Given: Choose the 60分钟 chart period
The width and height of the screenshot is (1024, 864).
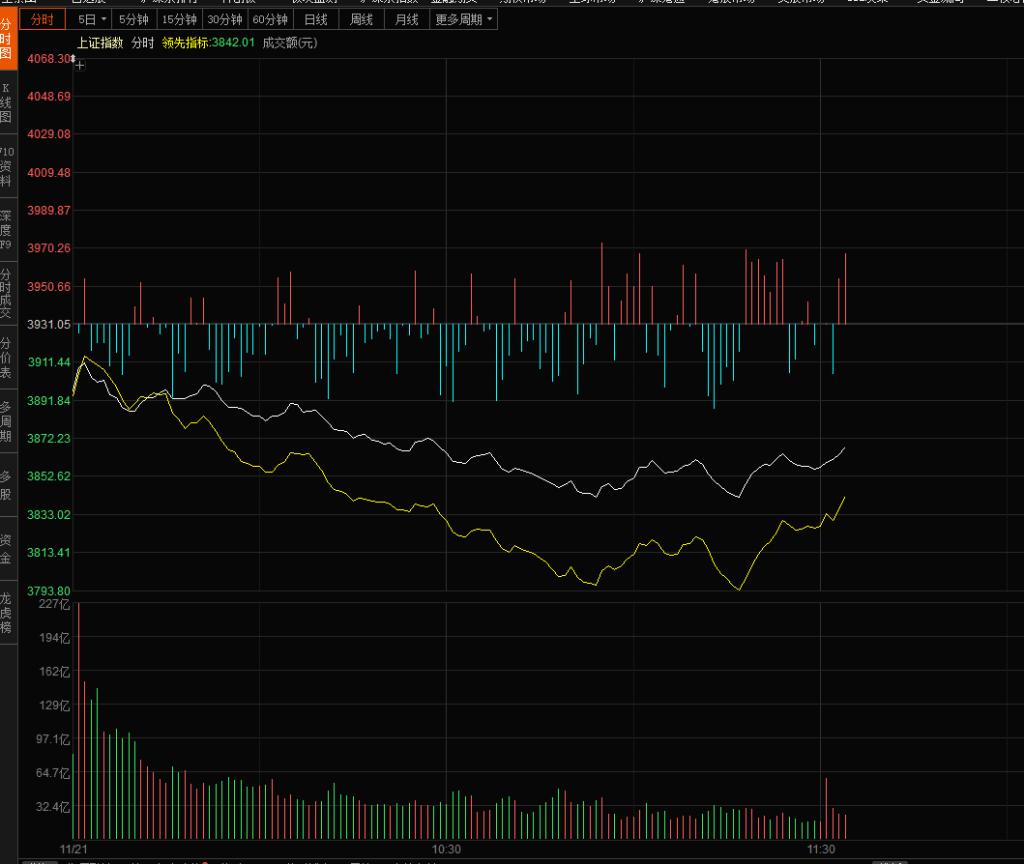Looking at the screenshot, I should coord(270,20).
